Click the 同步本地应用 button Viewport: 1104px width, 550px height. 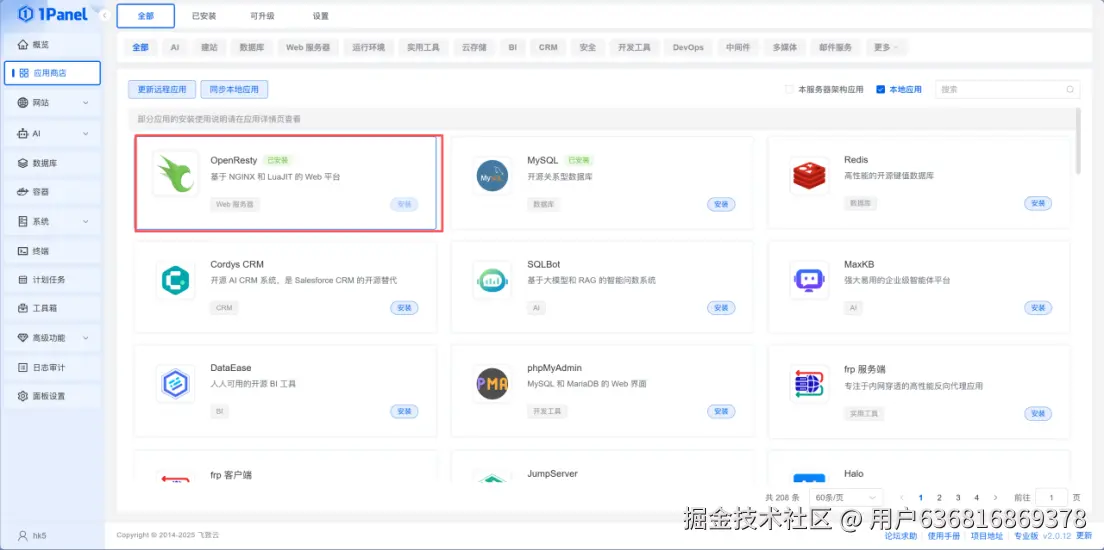(x=234, y=89)
